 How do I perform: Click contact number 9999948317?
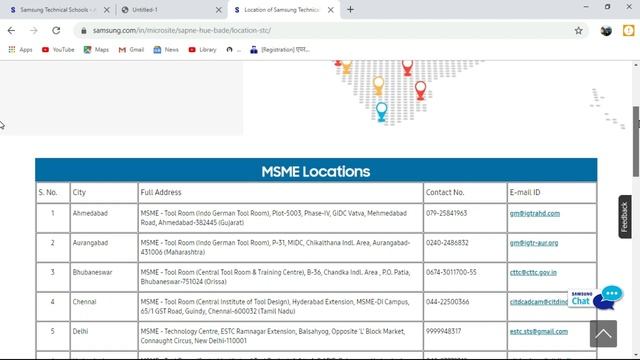click(443, 331)
